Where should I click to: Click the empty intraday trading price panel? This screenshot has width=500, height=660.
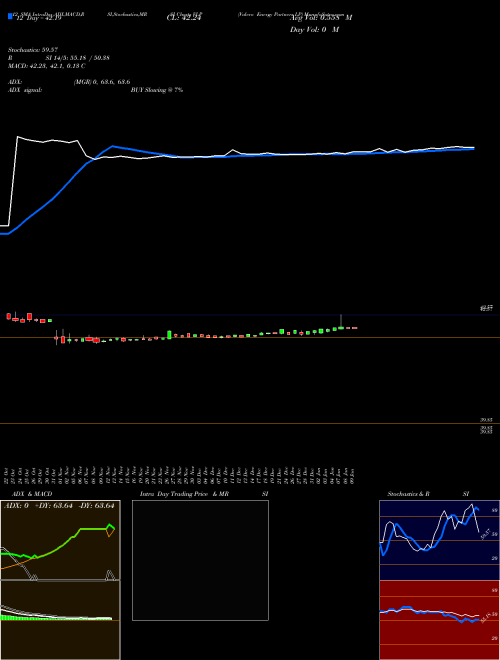point(200,560)
